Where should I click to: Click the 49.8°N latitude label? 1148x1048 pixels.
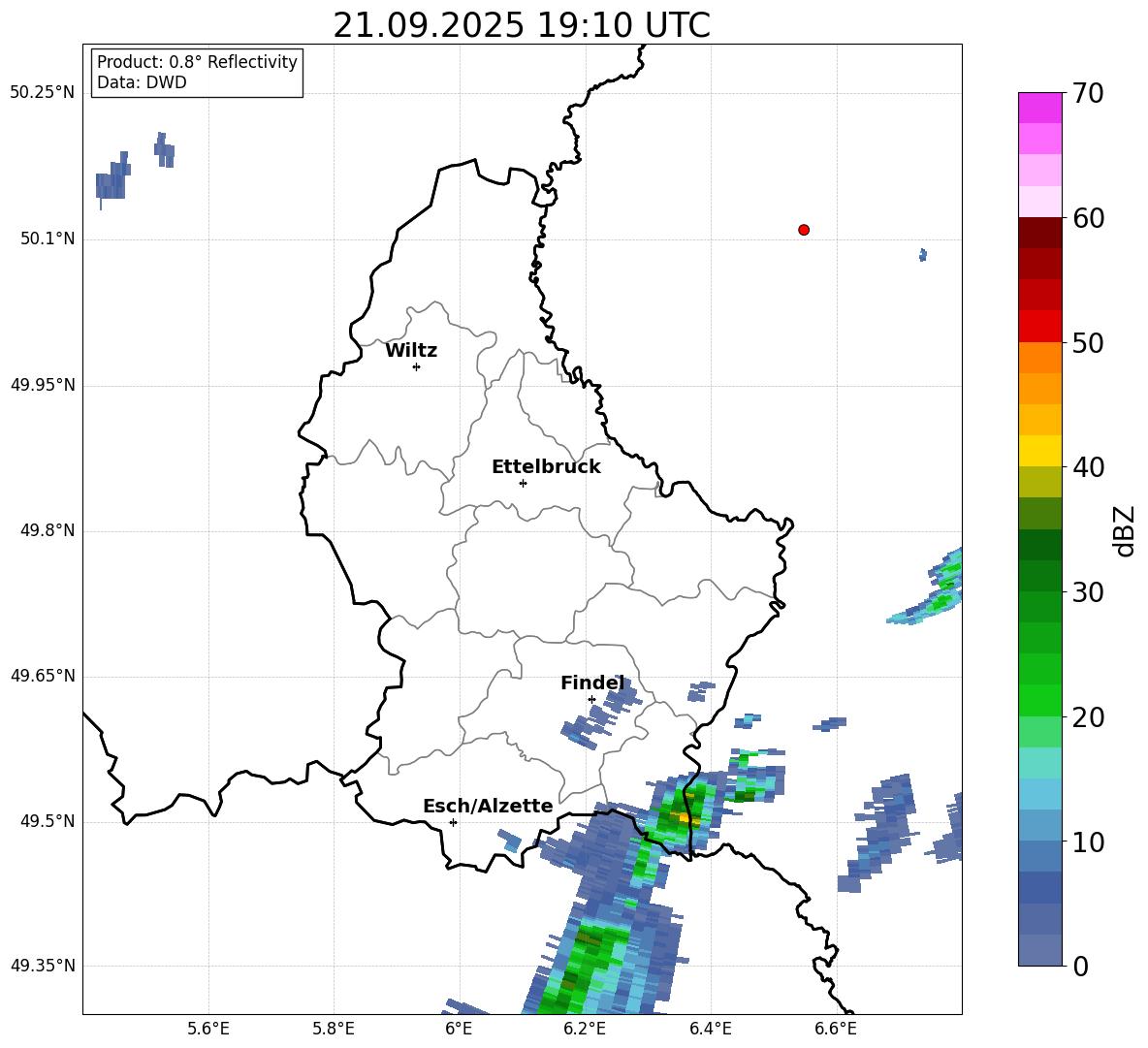point(48,530)
